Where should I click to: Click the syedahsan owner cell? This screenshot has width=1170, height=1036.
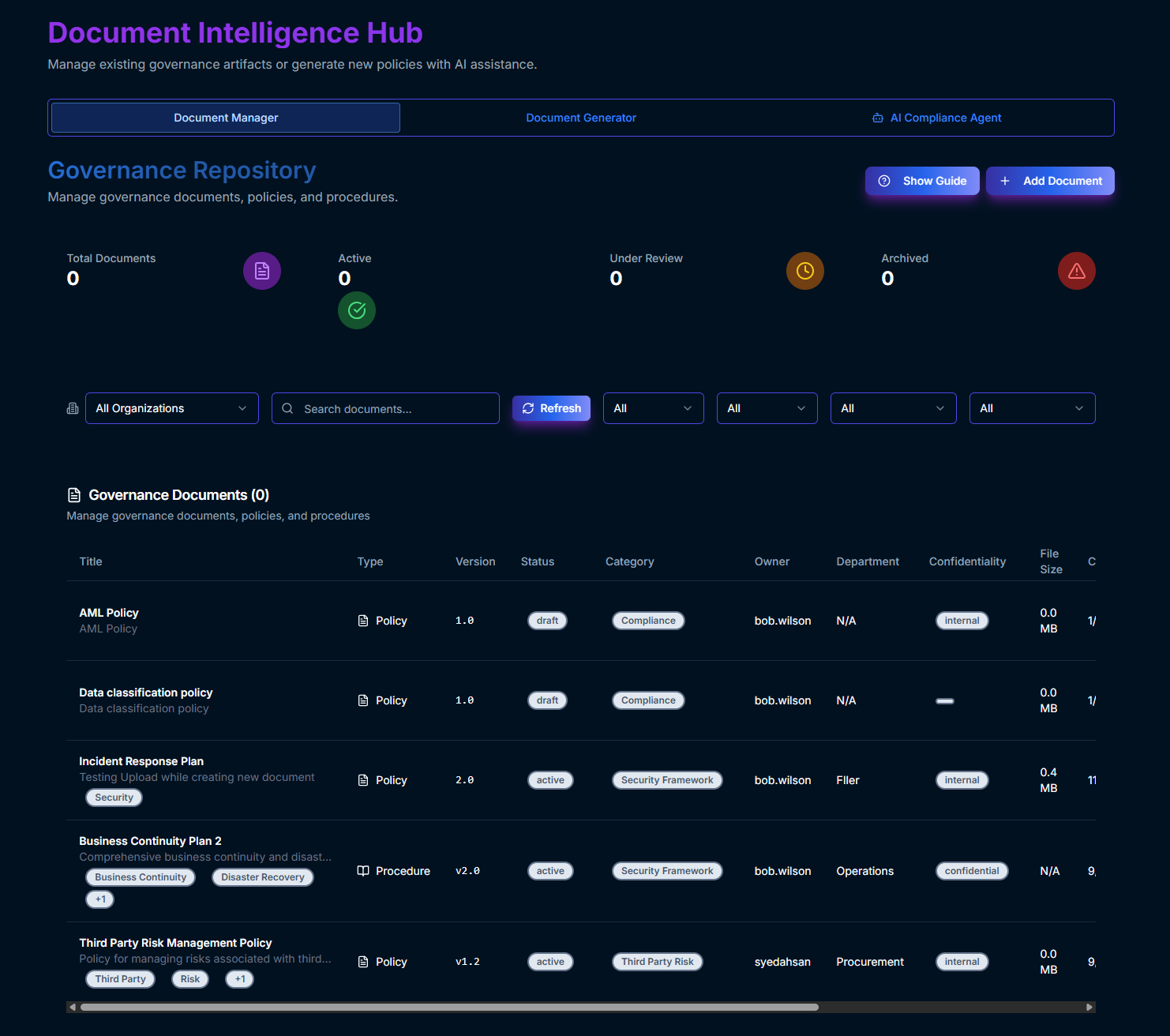(782, 962)
